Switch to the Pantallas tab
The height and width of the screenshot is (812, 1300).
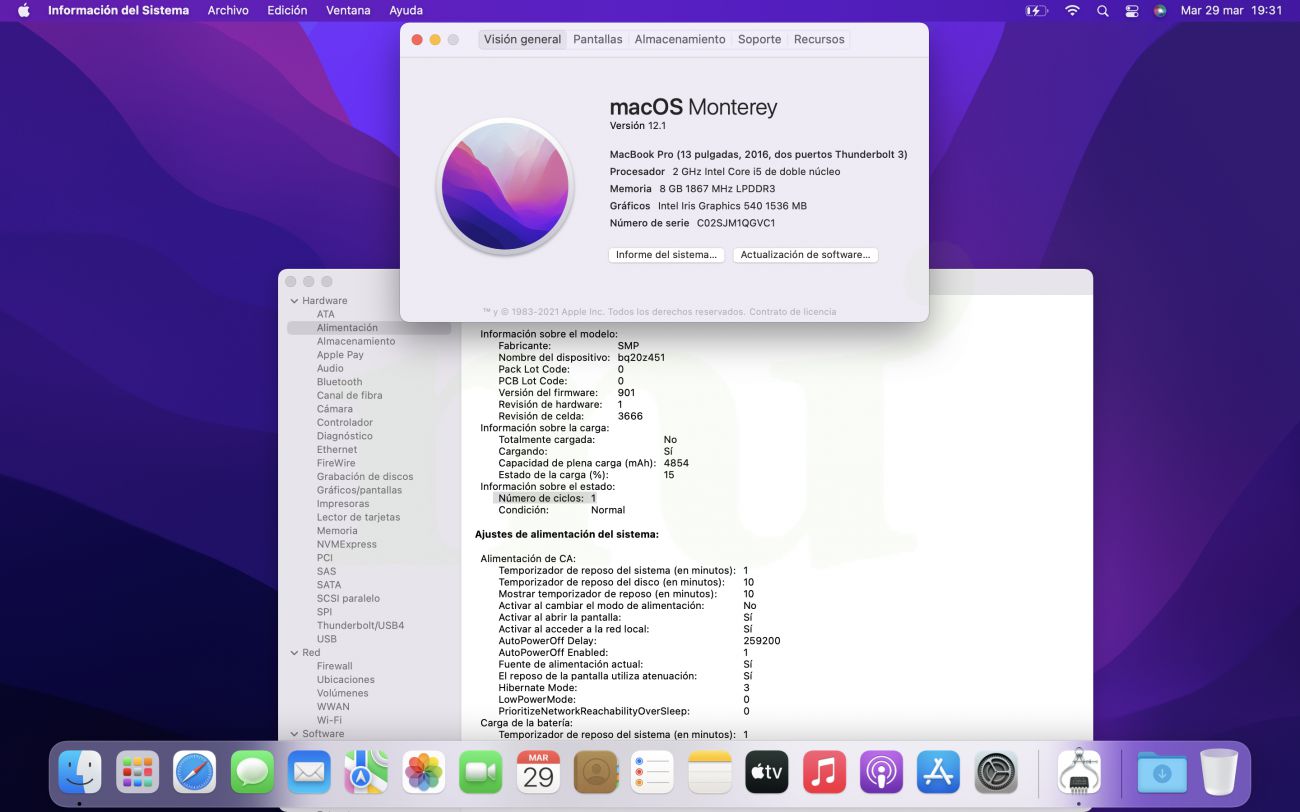pyautogui.click(x=598, y=39)
